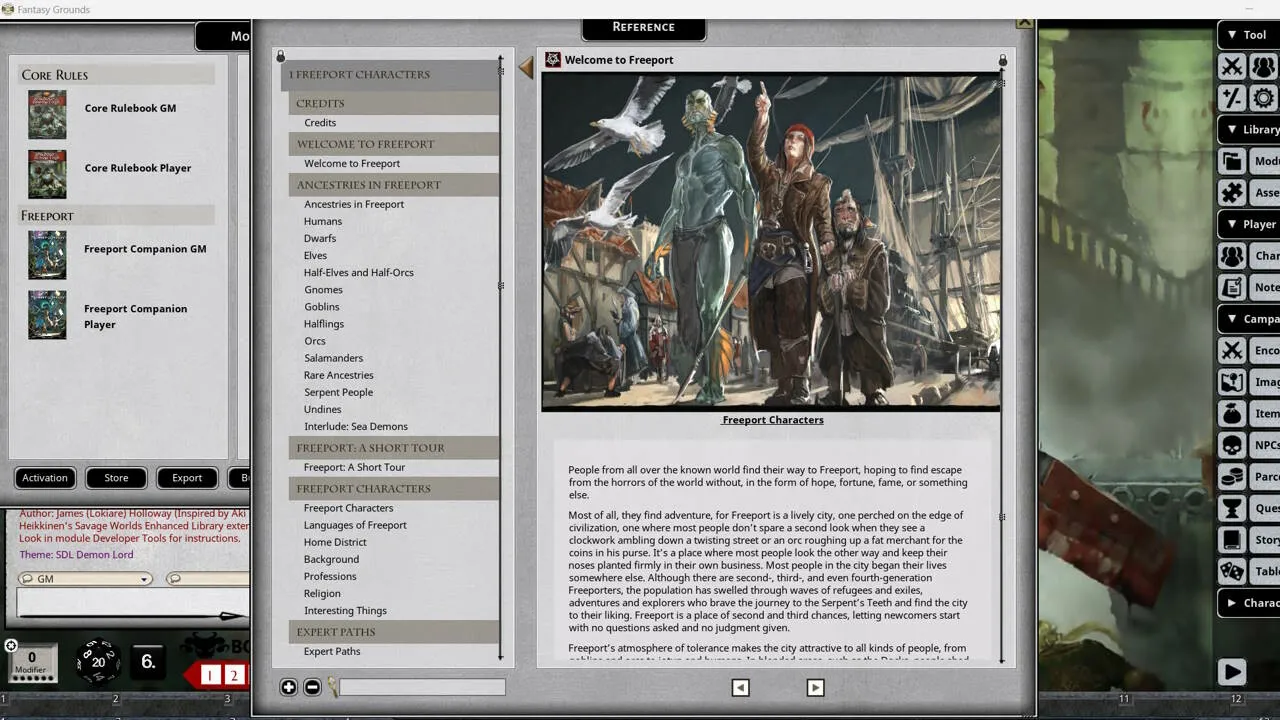Screen dimensions: 1280x720
Task: Open the Options gear tool icon
Action: (1264, 97)
